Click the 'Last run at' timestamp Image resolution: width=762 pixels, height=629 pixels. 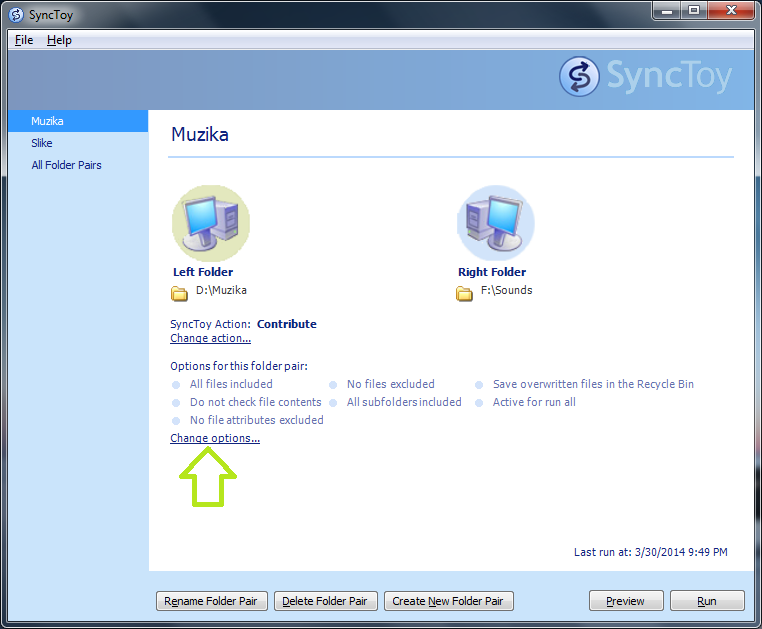651,552
